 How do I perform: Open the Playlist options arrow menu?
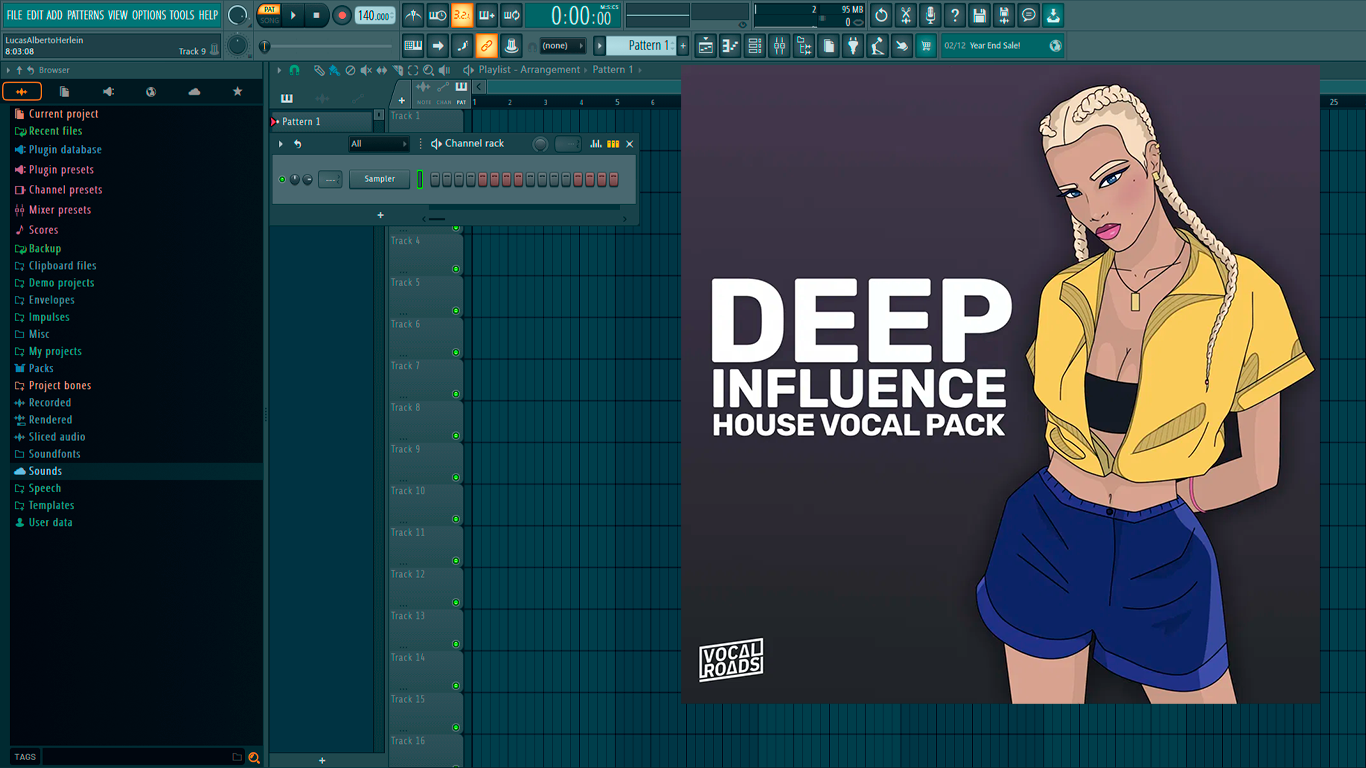click(x=280, y=70)
